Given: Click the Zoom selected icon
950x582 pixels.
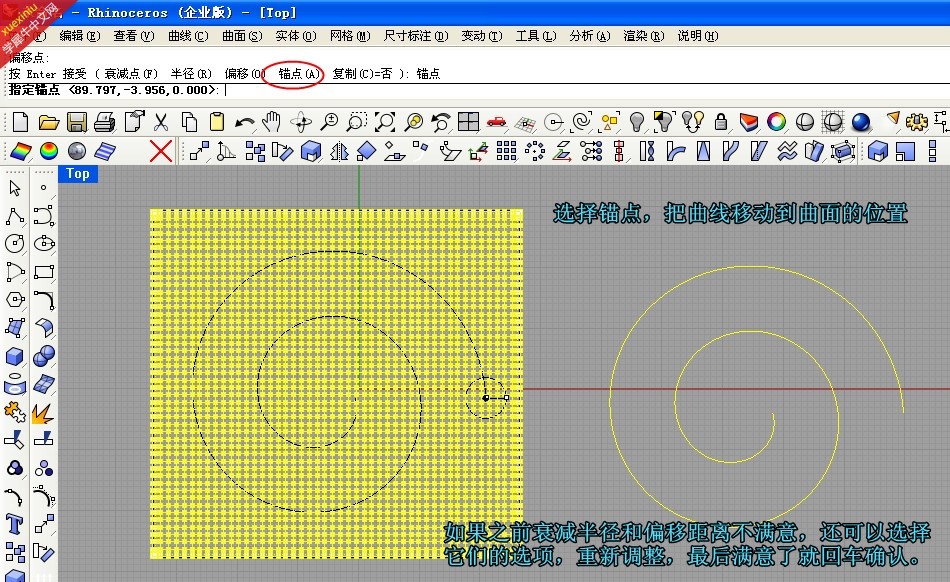Looking at the screenshot, I should pyautogui.click(x=414, y=122).
